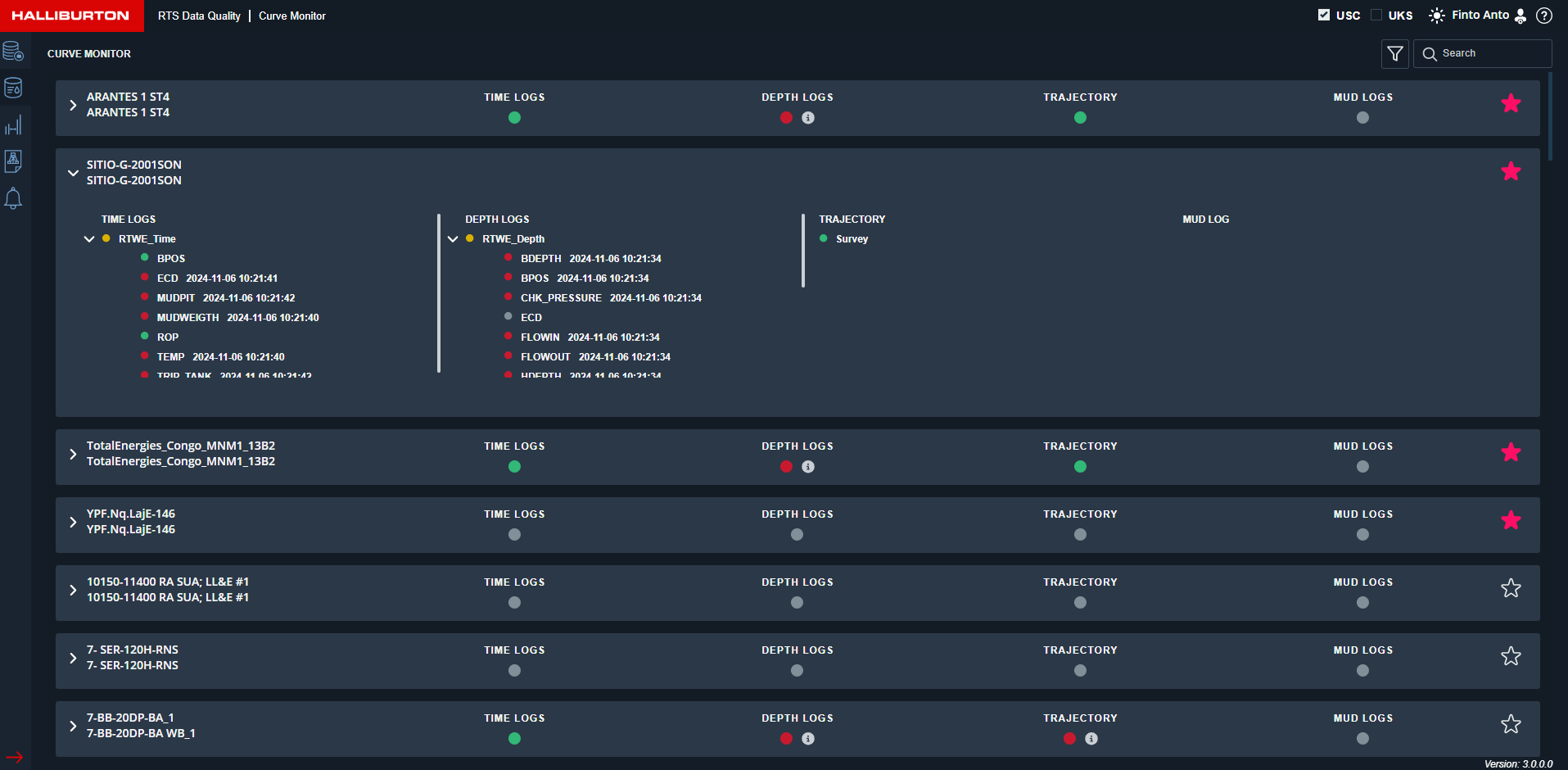Click the help question mark icon
Image resolution: width=1568 pixels, height=770 pixels.
1544,16
